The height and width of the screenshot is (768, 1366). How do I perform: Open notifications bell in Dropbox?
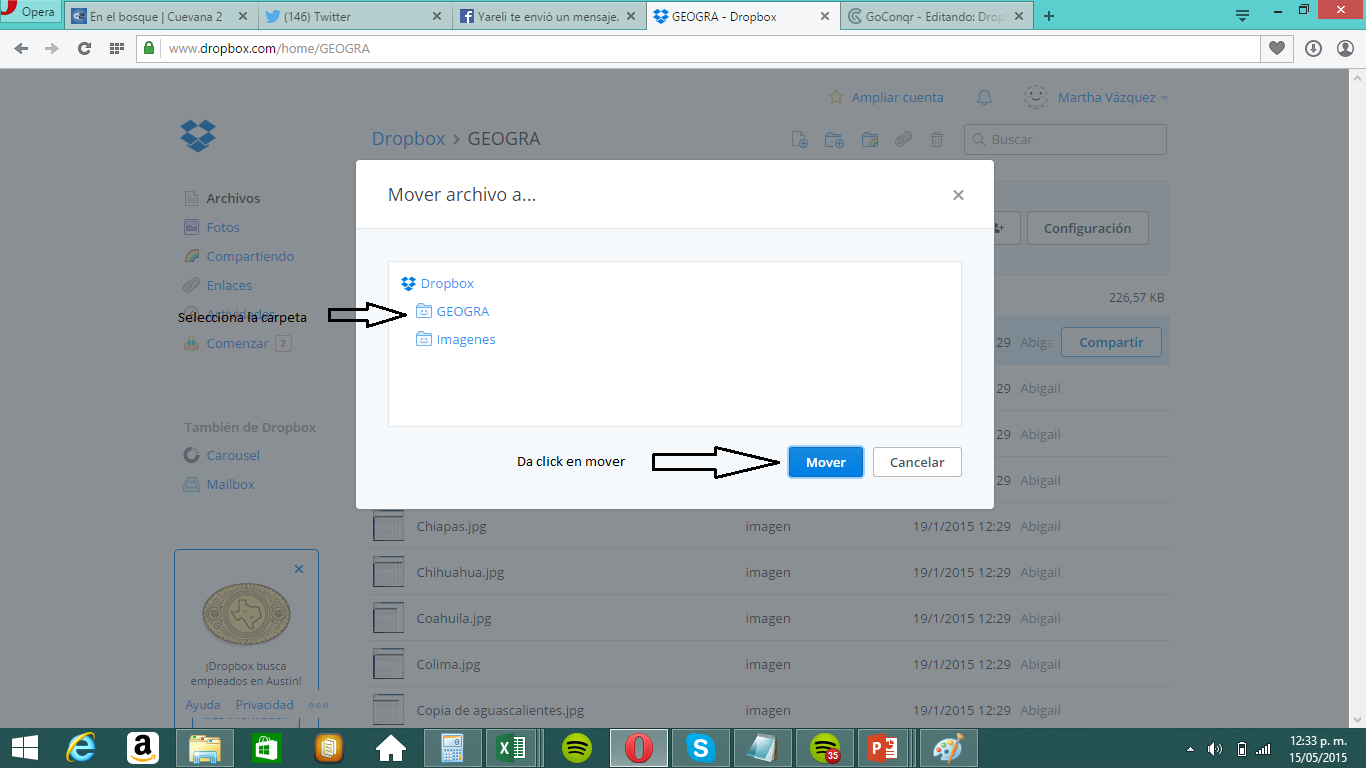984,97
